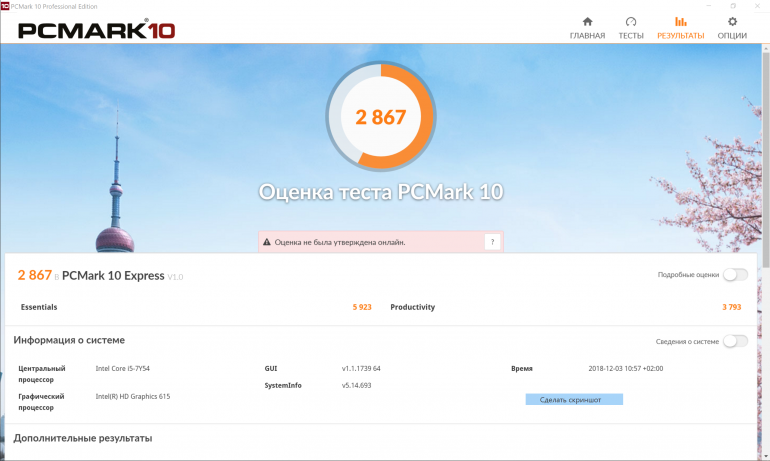Enable the Подробные оценки toggle
Viewport: 770px width, 461px height.
point(735,275)
